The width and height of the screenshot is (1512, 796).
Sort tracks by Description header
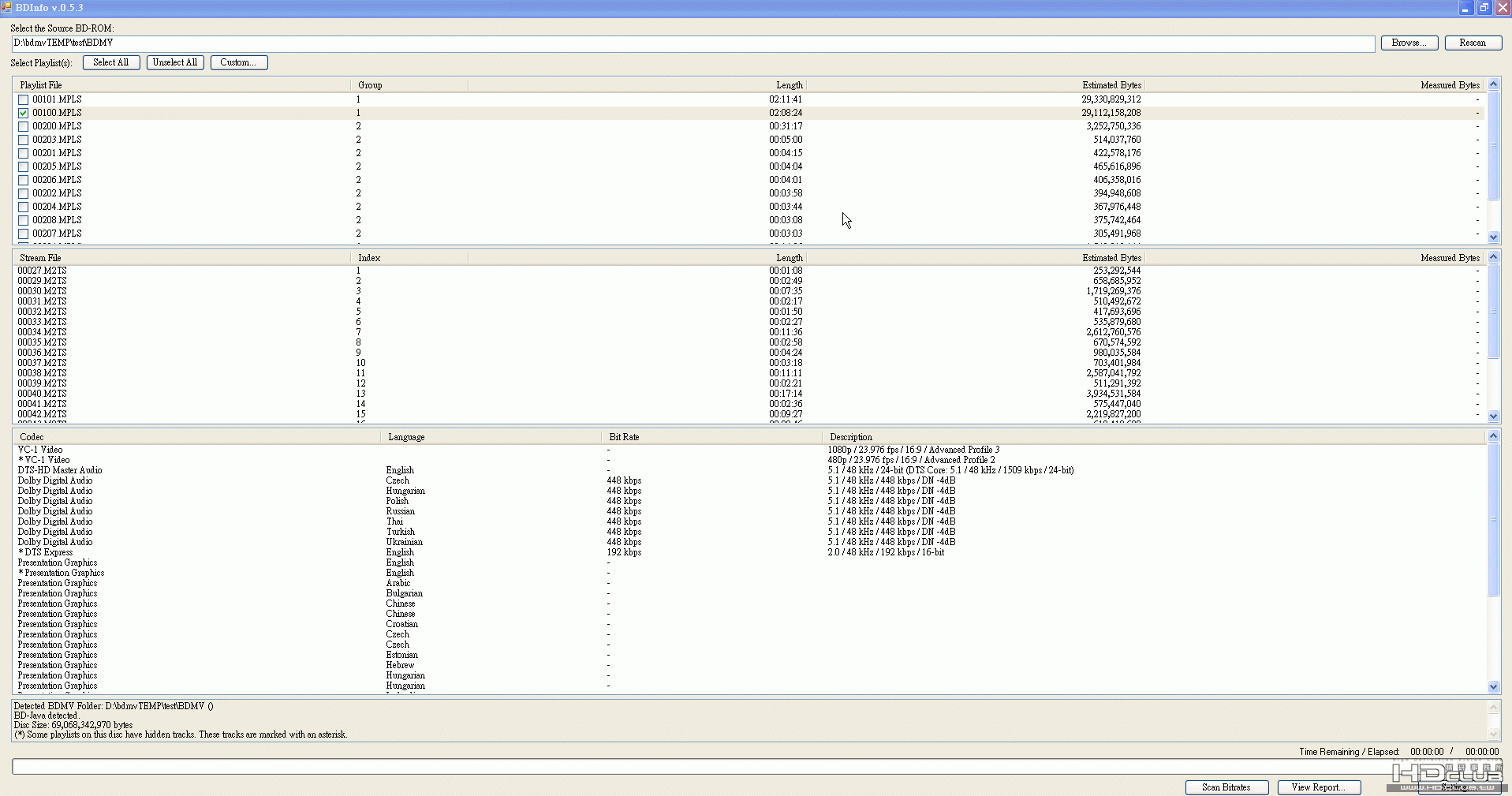point(1155,437)
